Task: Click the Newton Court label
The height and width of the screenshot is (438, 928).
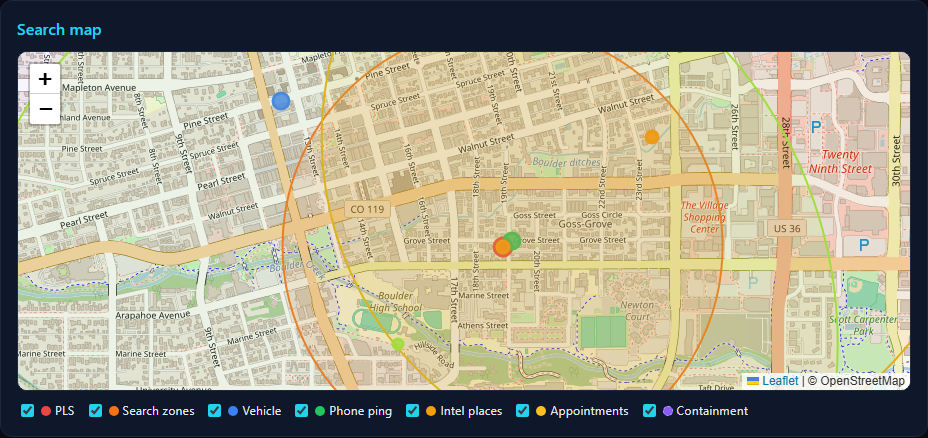Action: pos(636,311)
